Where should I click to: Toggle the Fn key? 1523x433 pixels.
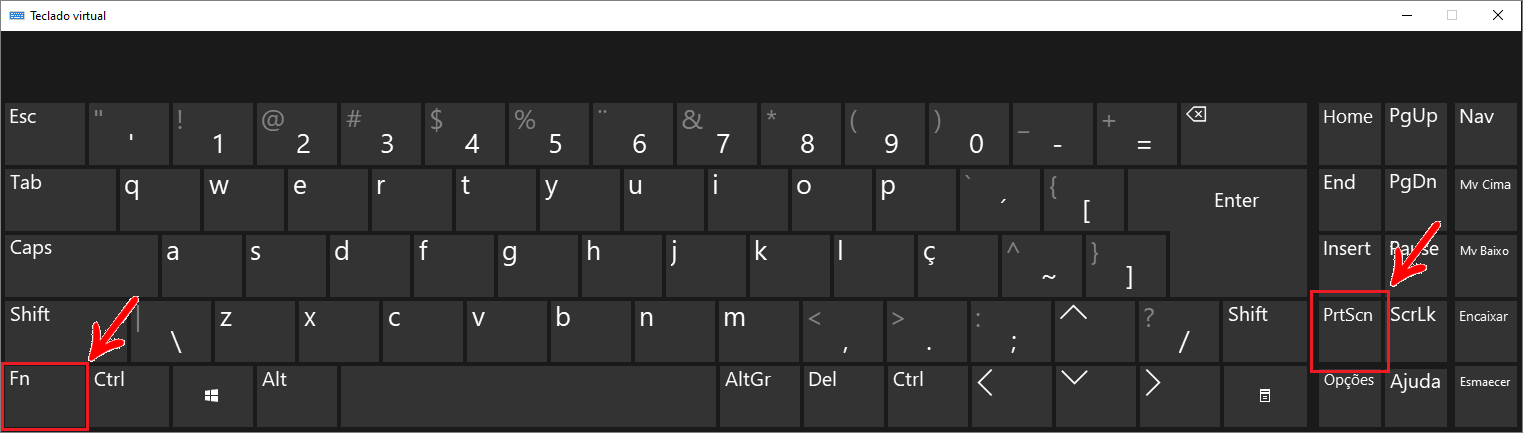45,397
